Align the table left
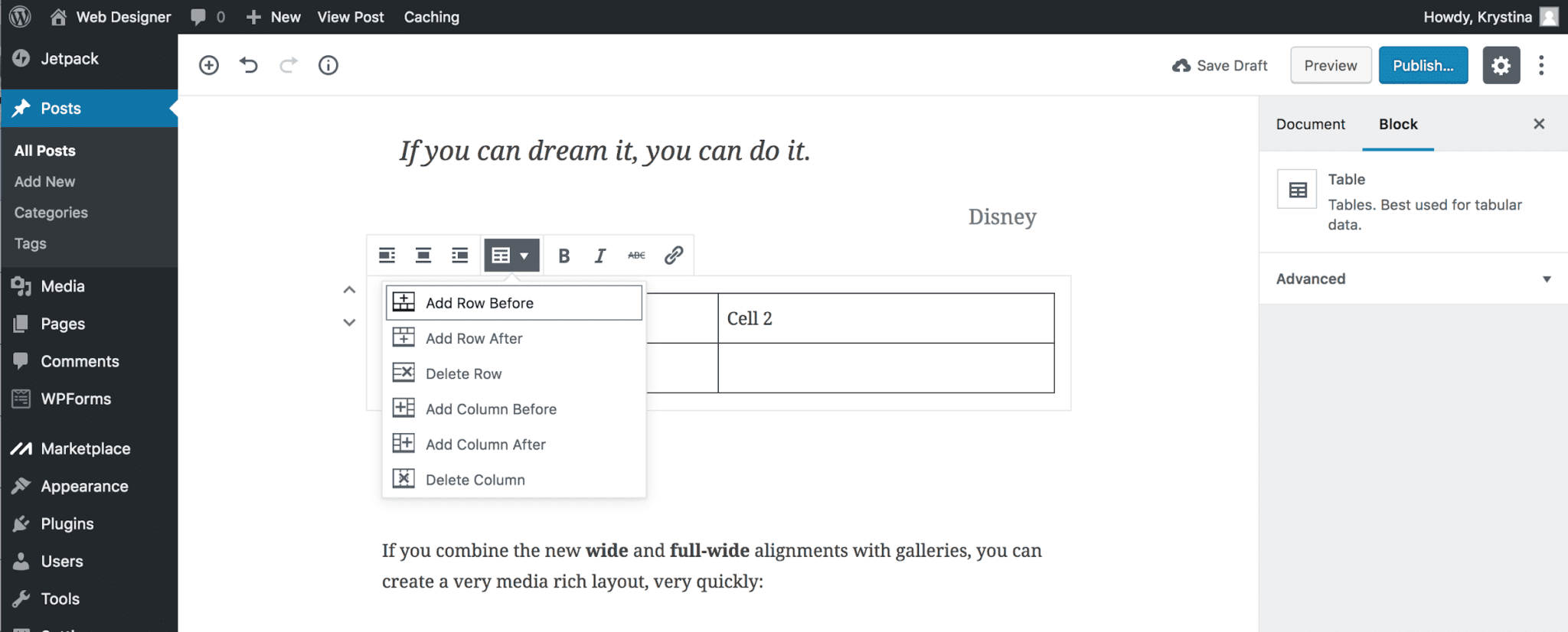The width and height of the screenshot is (1568, 632). click(387, 255)
